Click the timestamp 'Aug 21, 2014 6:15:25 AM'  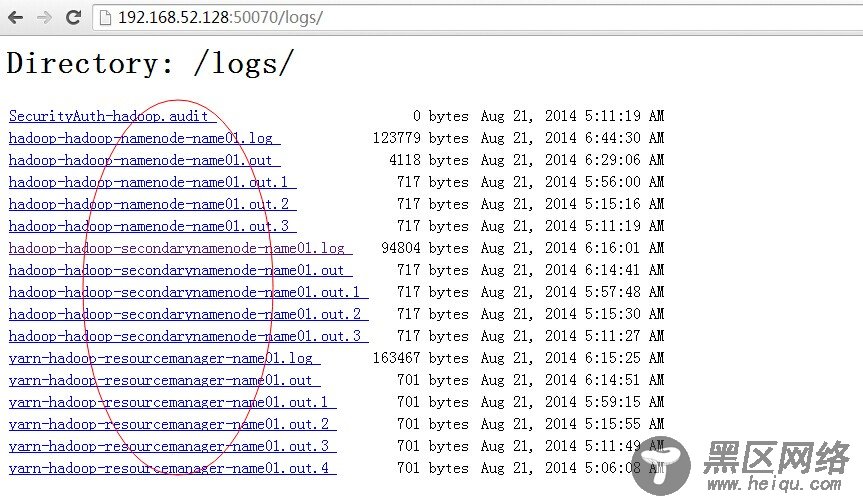(x=572, y=358)
